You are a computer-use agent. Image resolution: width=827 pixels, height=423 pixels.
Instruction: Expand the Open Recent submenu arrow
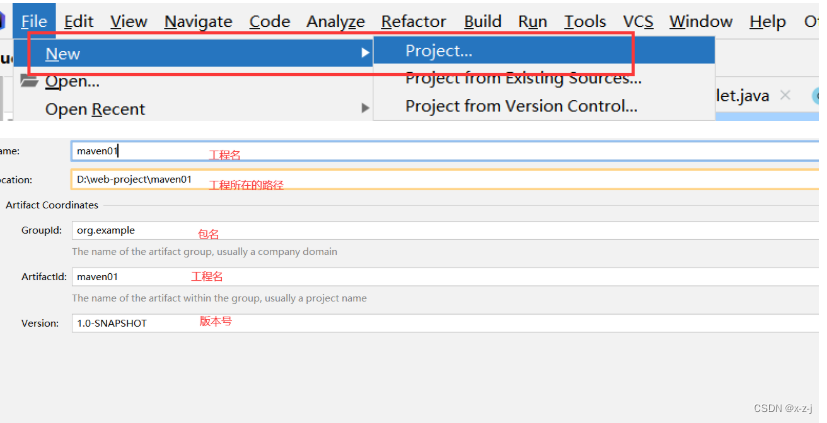pos(365,108)
